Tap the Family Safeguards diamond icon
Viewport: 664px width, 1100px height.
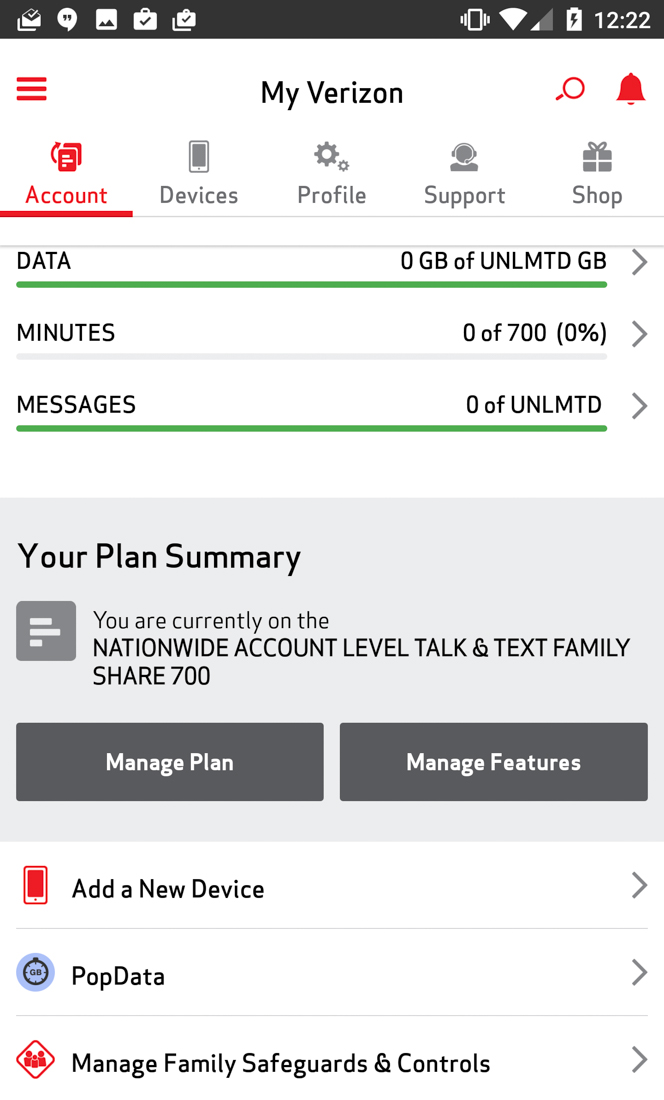[36, 1060]
